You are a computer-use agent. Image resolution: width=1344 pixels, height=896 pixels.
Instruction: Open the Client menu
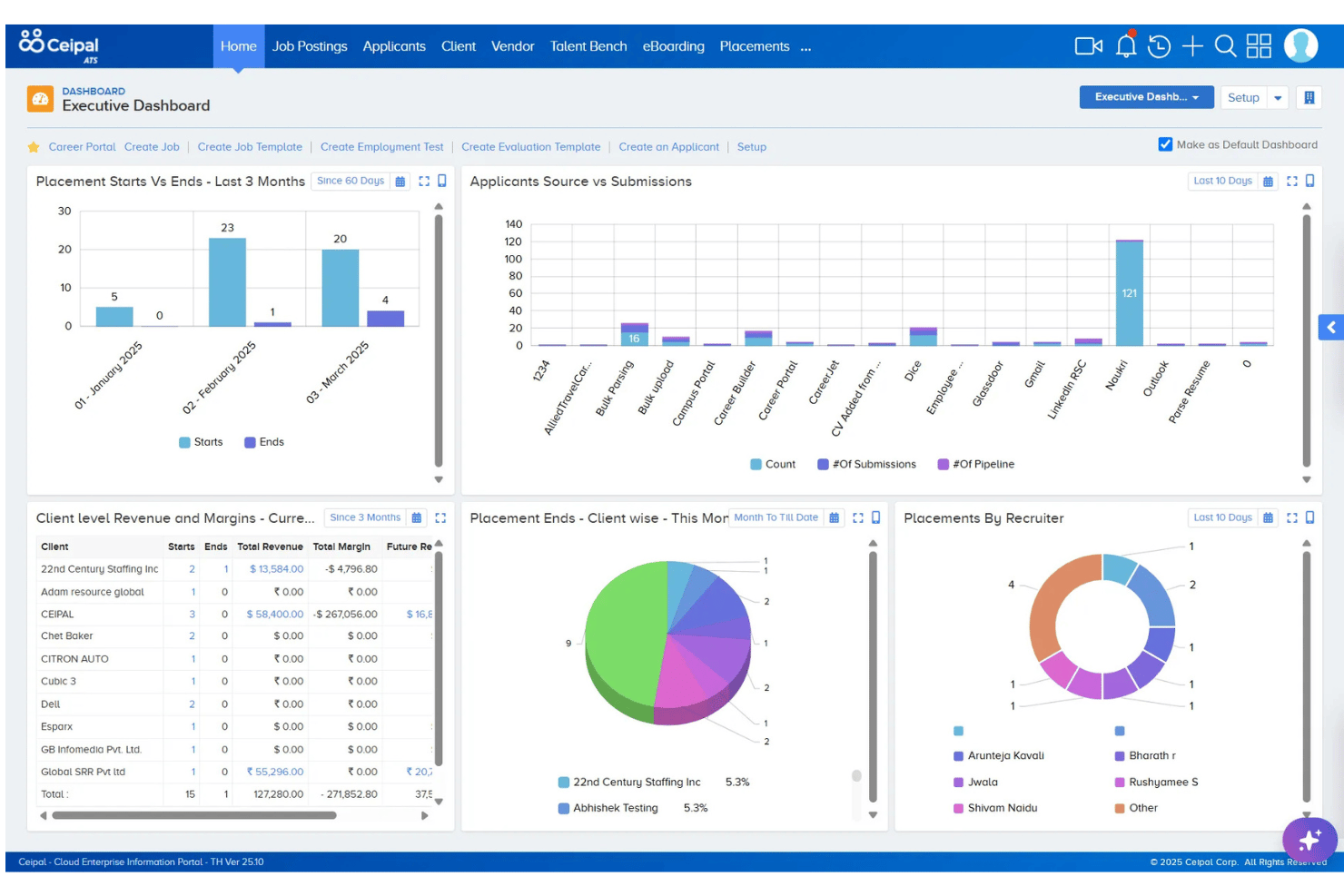pos(459,46)
